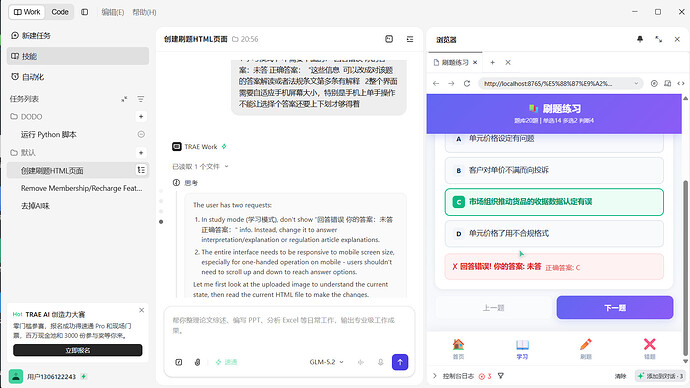690x388 pixels.
Task: Expand the 控制台日志 console log
Action: pyautogui.click(x=454, y=376)
